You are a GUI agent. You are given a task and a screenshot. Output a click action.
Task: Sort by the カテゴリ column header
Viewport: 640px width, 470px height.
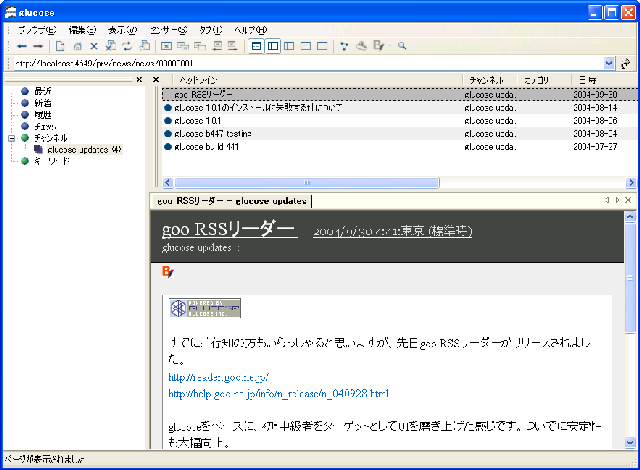click(x=544, y=80)
